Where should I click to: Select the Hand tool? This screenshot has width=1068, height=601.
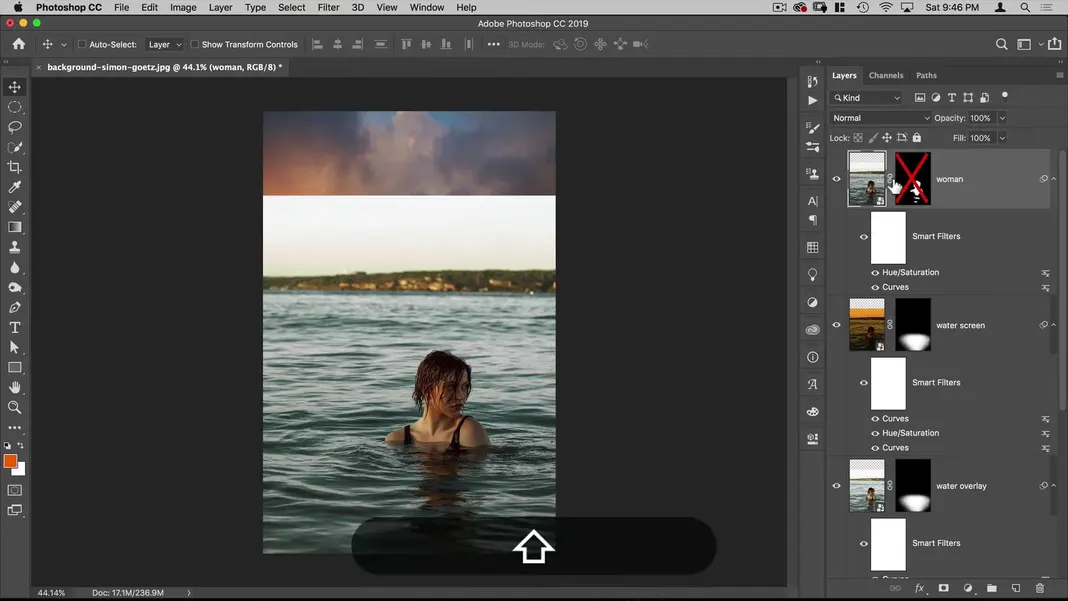coord(14,387)
